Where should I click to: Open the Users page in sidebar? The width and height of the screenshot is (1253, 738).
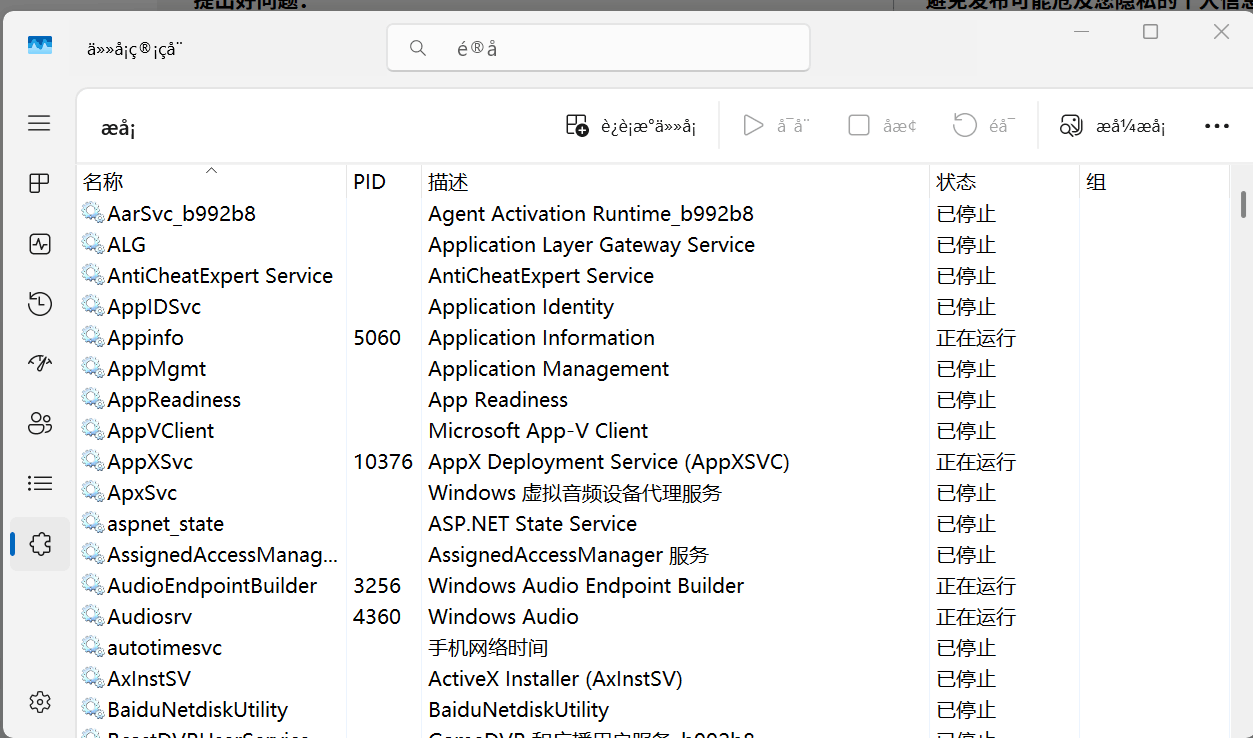point(39,423)
